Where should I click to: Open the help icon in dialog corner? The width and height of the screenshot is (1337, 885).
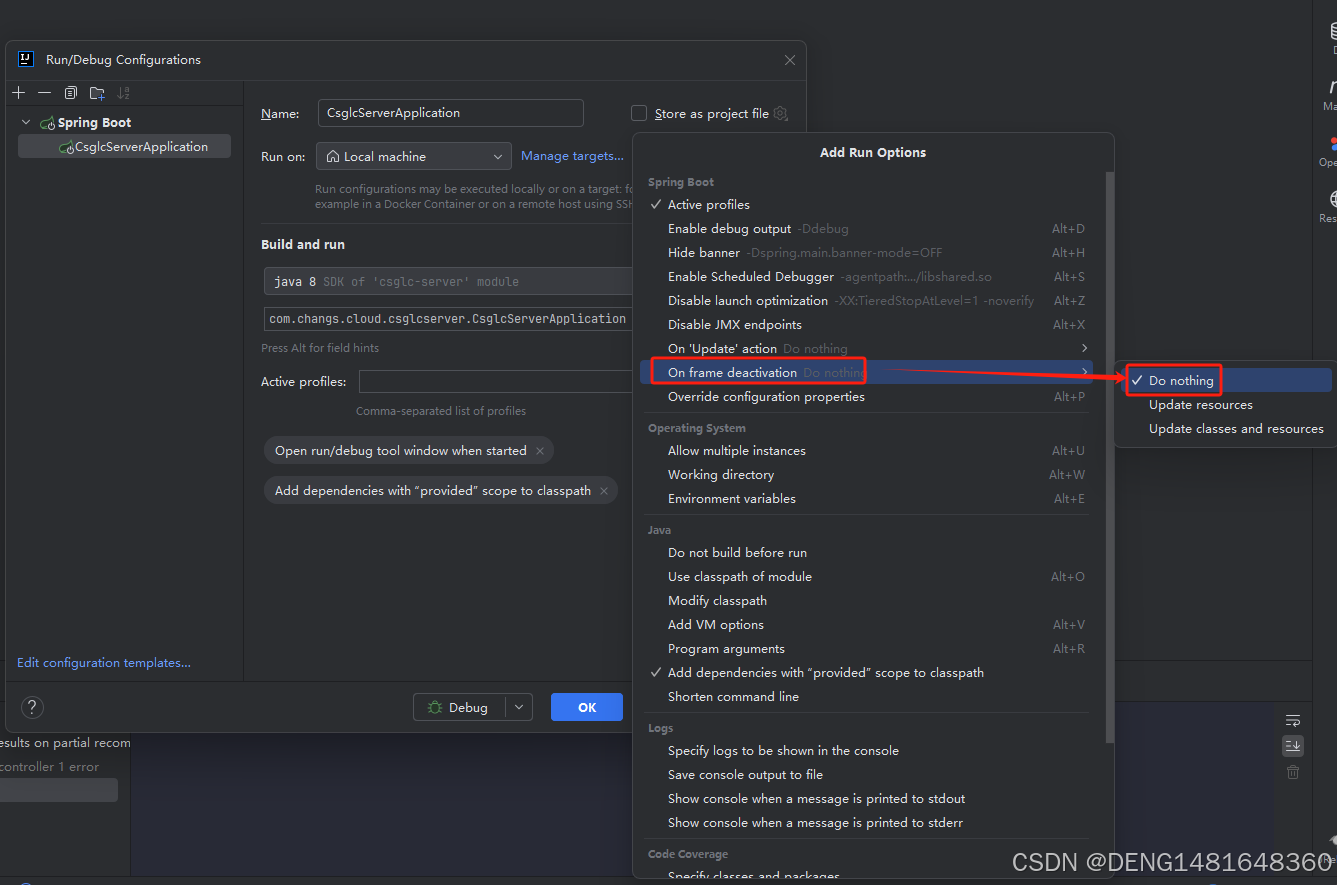(31, 707)
